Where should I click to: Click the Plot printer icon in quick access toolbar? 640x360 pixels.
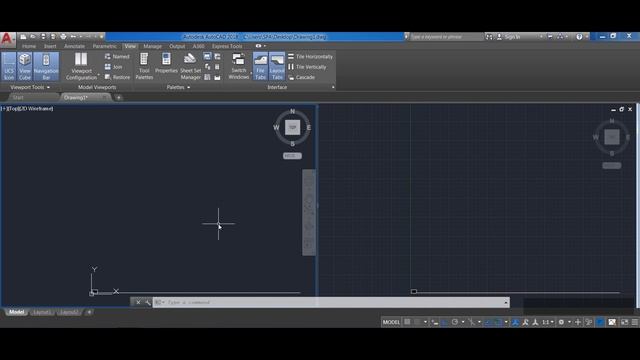(x=63, y=36)
